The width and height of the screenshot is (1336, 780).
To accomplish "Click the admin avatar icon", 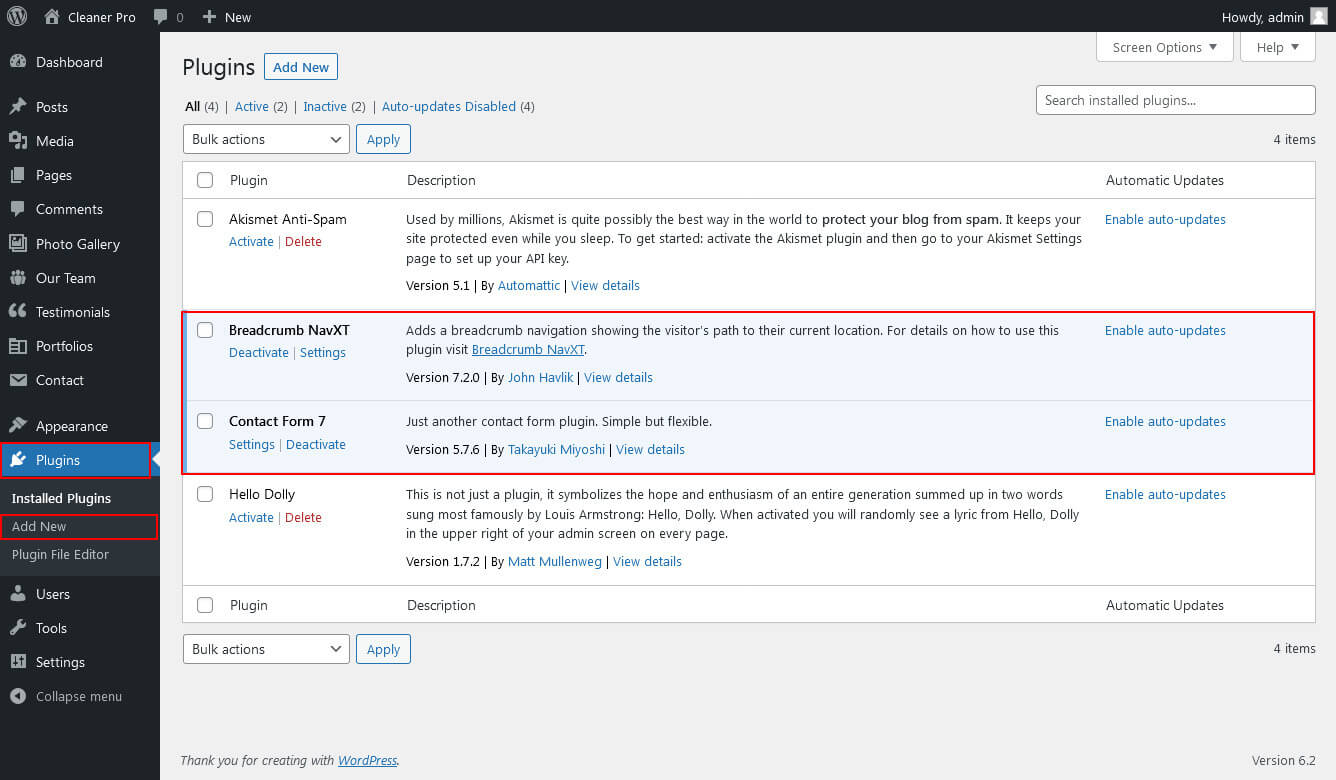I will (1319, 17).
